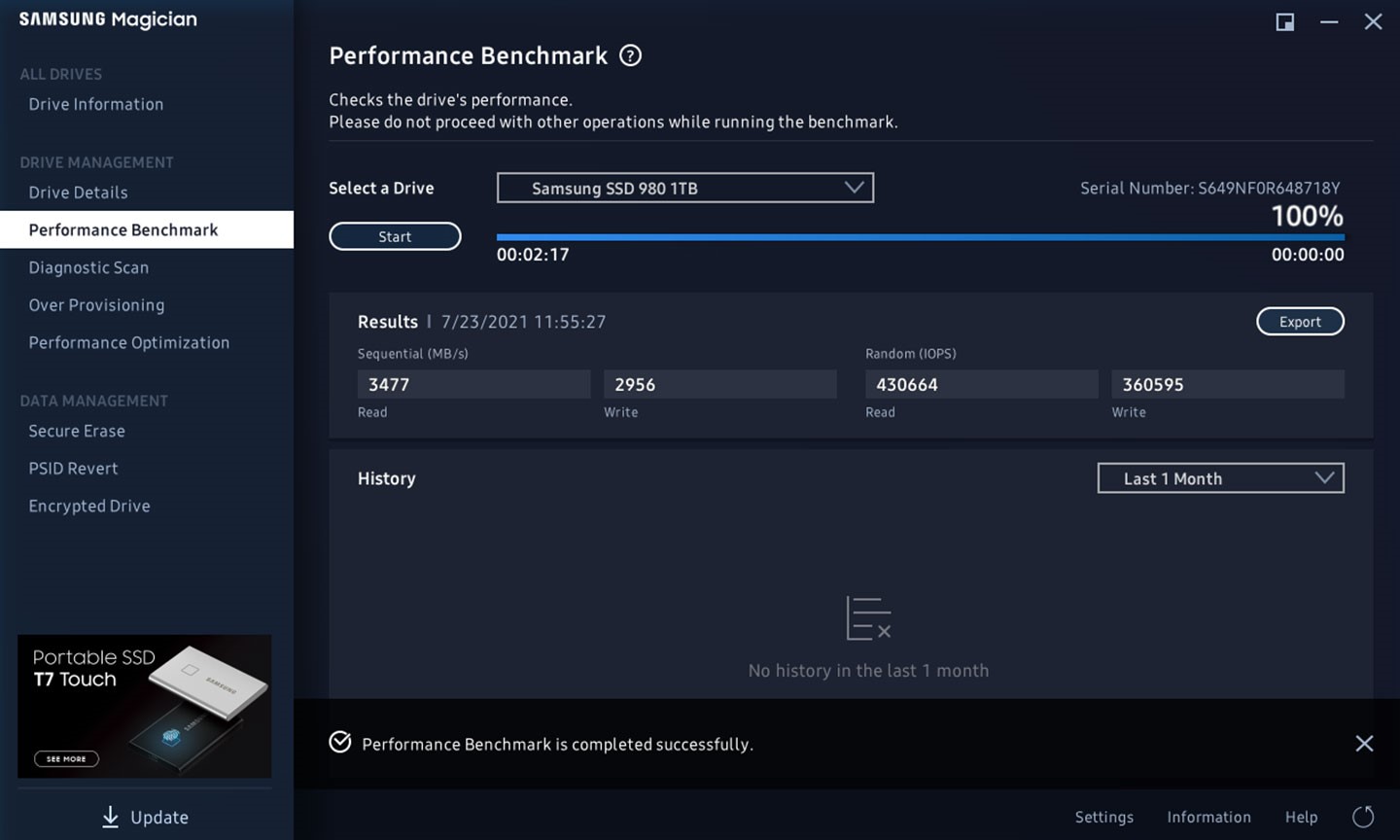The image size is (1400, 840).
Task: Dismiss the benchmark completed notification
Action: click(x=1364, y=743)
